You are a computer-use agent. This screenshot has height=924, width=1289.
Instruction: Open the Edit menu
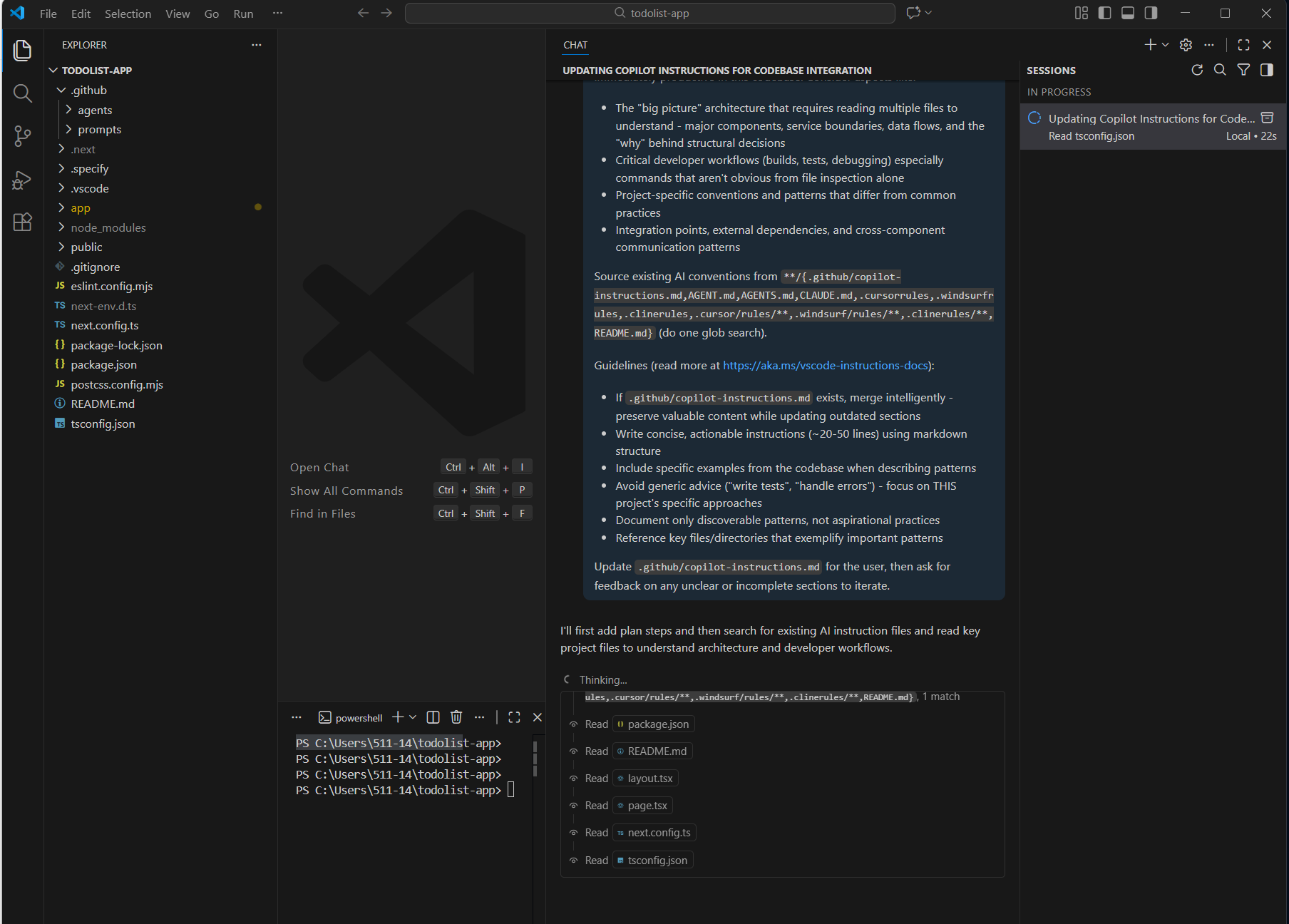point(81,13)
